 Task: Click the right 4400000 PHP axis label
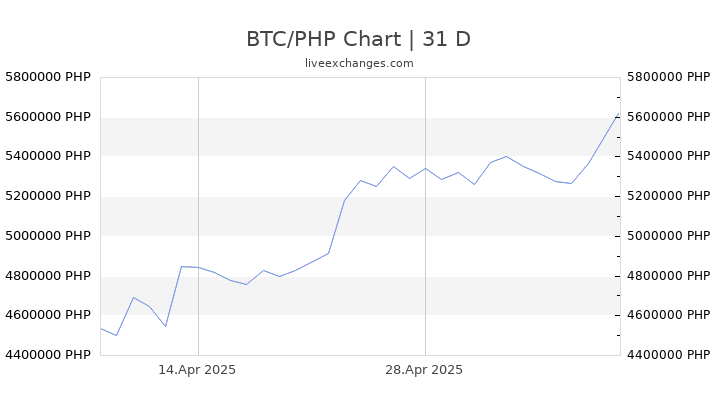click(x=669, y=354)
